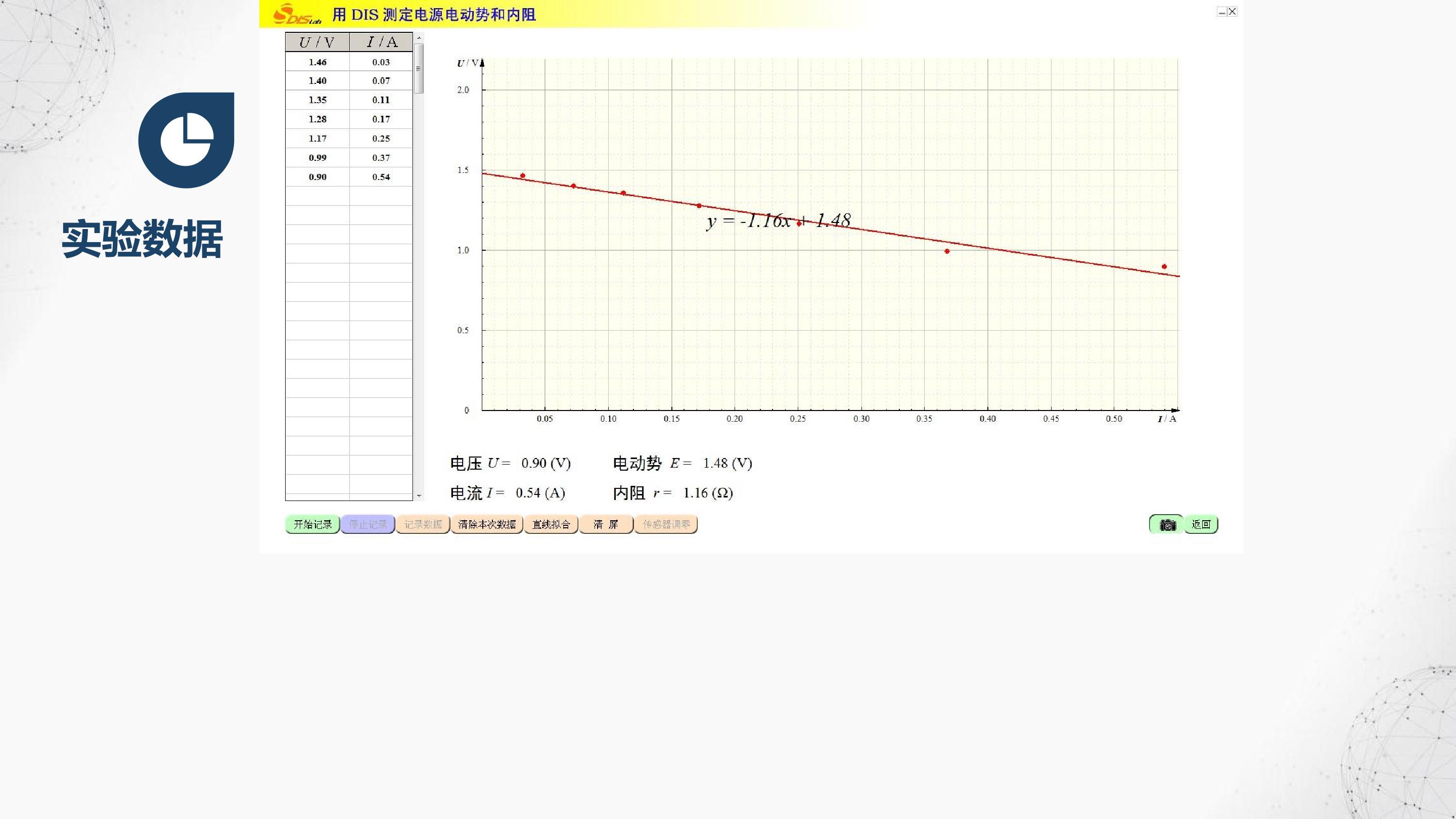This screenshot has height=819, width=1456.
Task: Click the 清屏 button
Action: click(606, 525)
